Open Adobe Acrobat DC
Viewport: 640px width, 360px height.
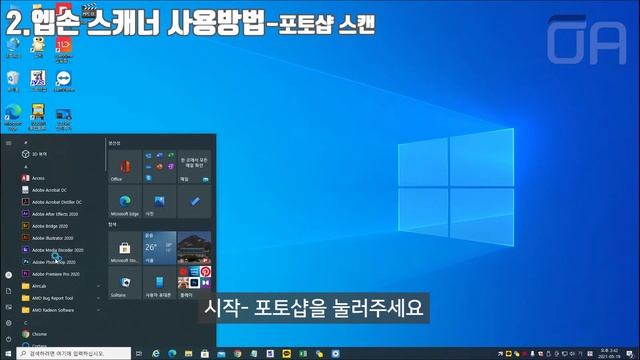(x=49, y=190)
